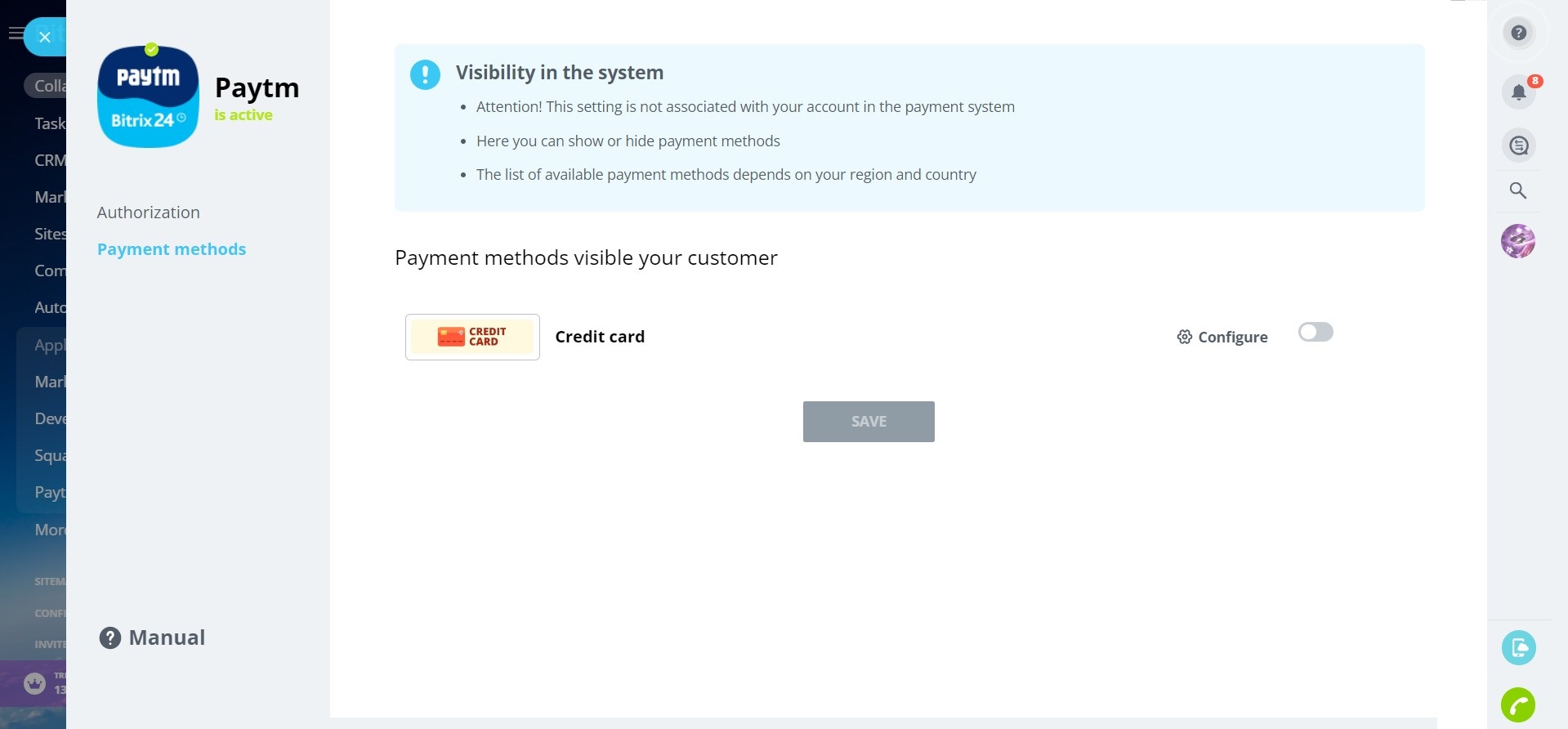Click the green phone call button
The height and width of the screenshot is (729, 1568).
click(1517, 704)
